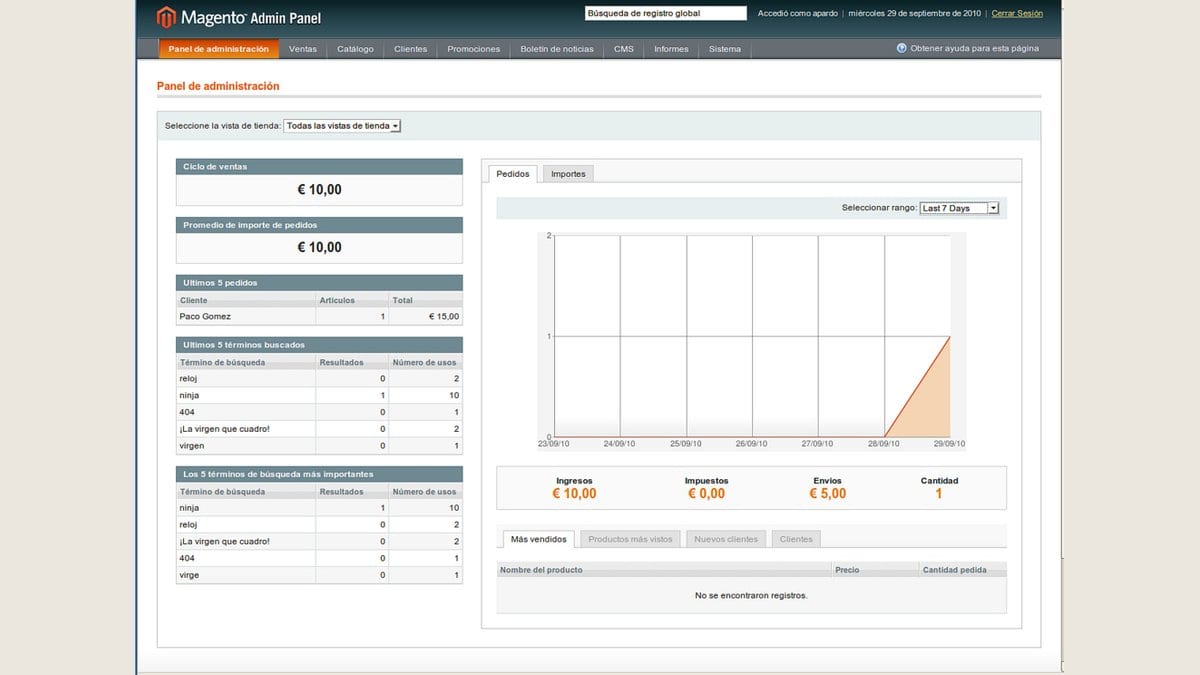Select the Más vendidos tab
1200x675 pixels.
click(538, 539)
